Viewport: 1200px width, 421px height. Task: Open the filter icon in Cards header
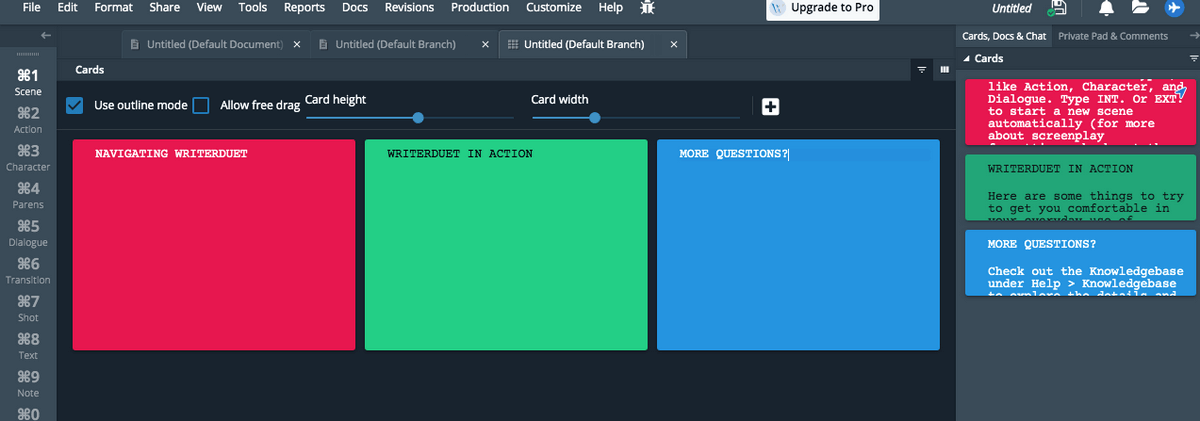pyautogui.click(x=921, y=71)
